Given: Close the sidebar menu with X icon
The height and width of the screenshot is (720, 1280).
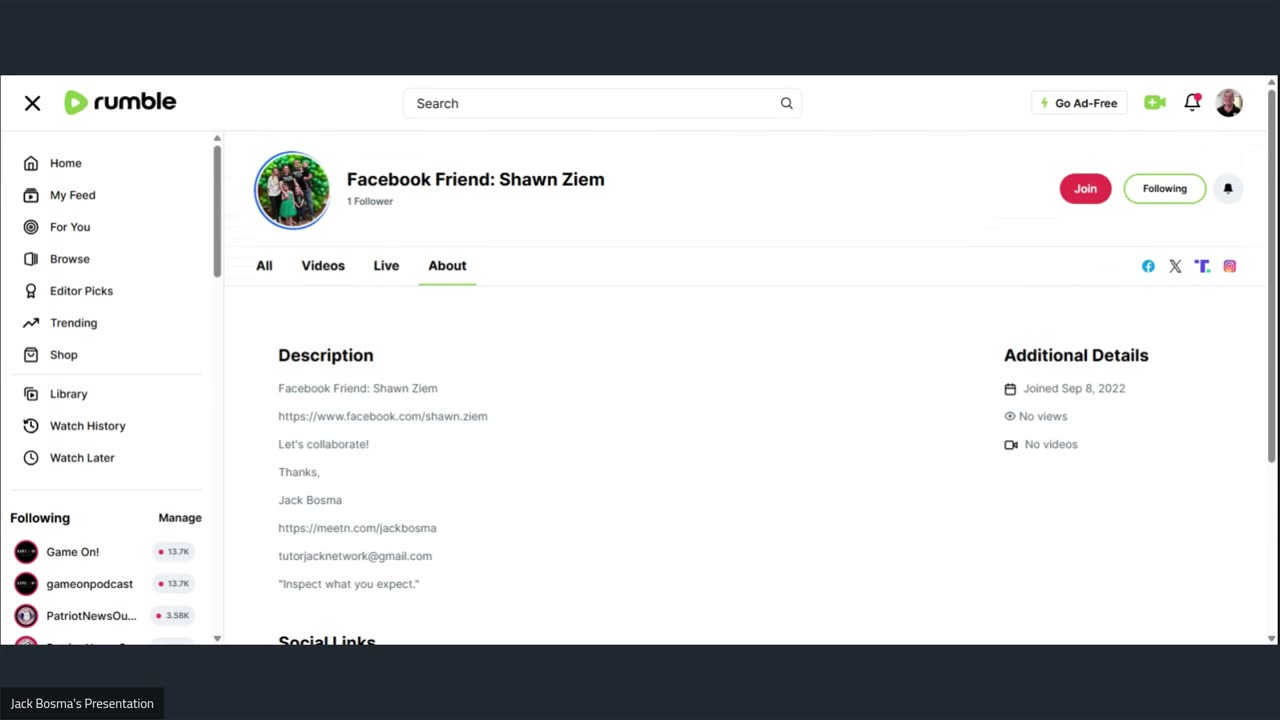Looking at the screenshot, I should [x=32, y=103].
